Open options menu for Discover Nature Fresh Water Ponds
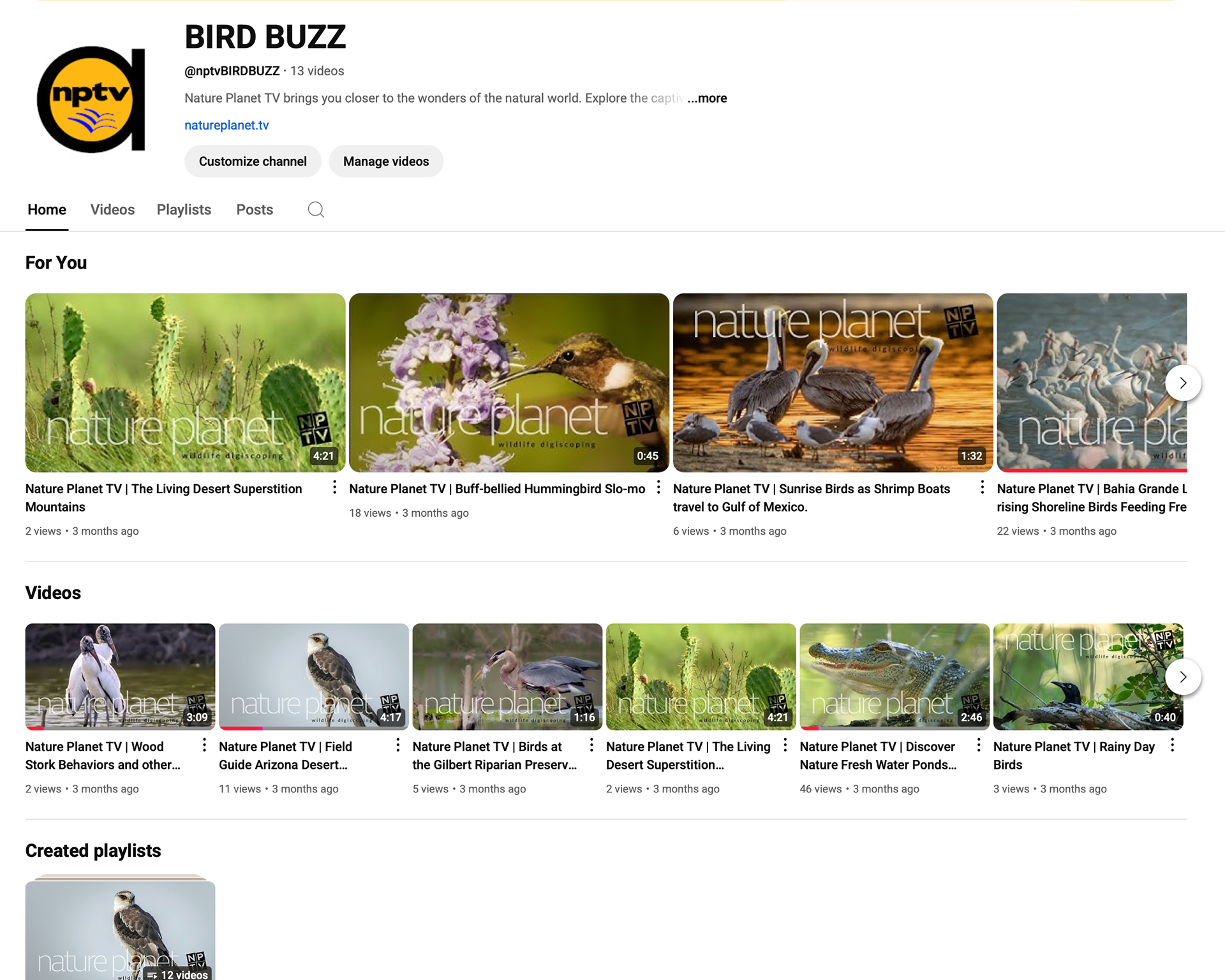 (979, 745)
